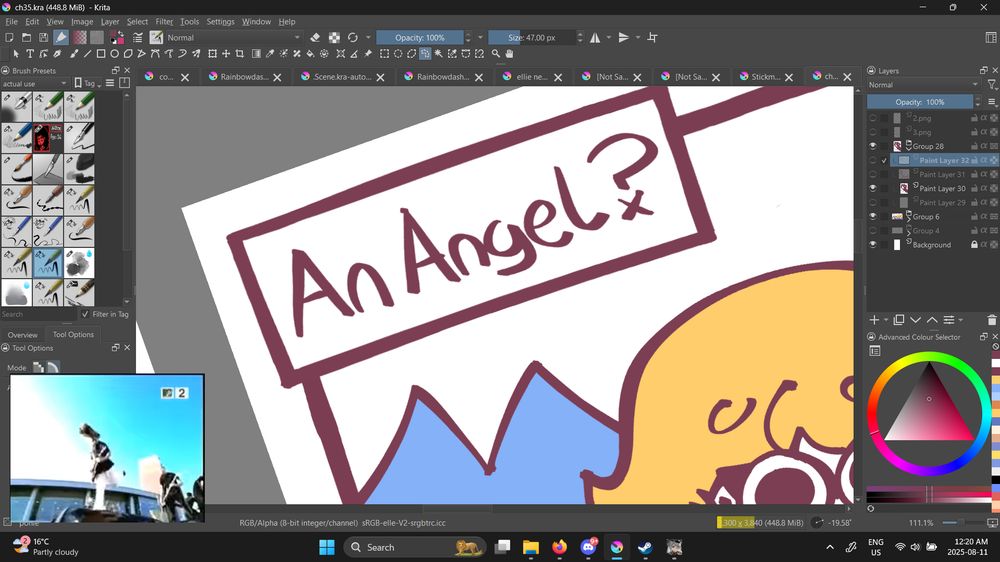
Task: Click the brush Opacity 100% slider
Action: click(420, 38)
